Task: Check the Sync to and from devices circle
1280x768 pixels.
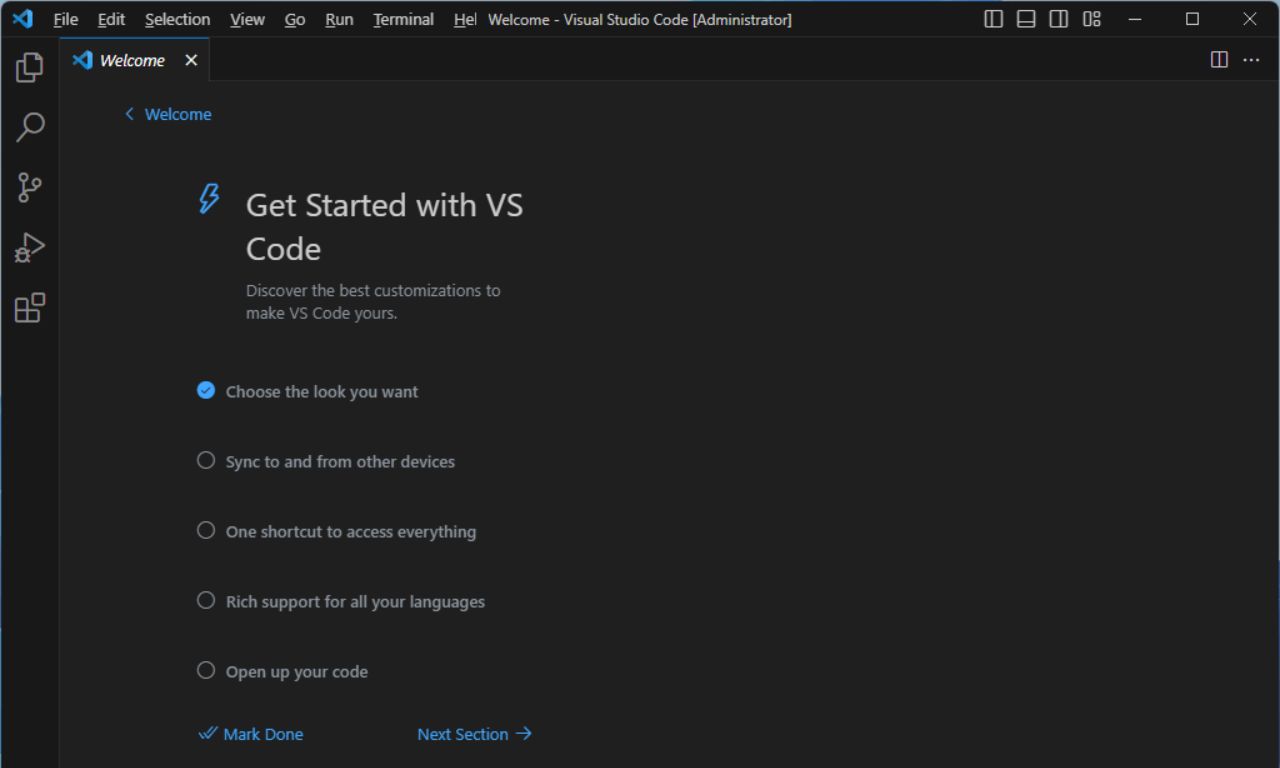Action: (x=206, y=460)
